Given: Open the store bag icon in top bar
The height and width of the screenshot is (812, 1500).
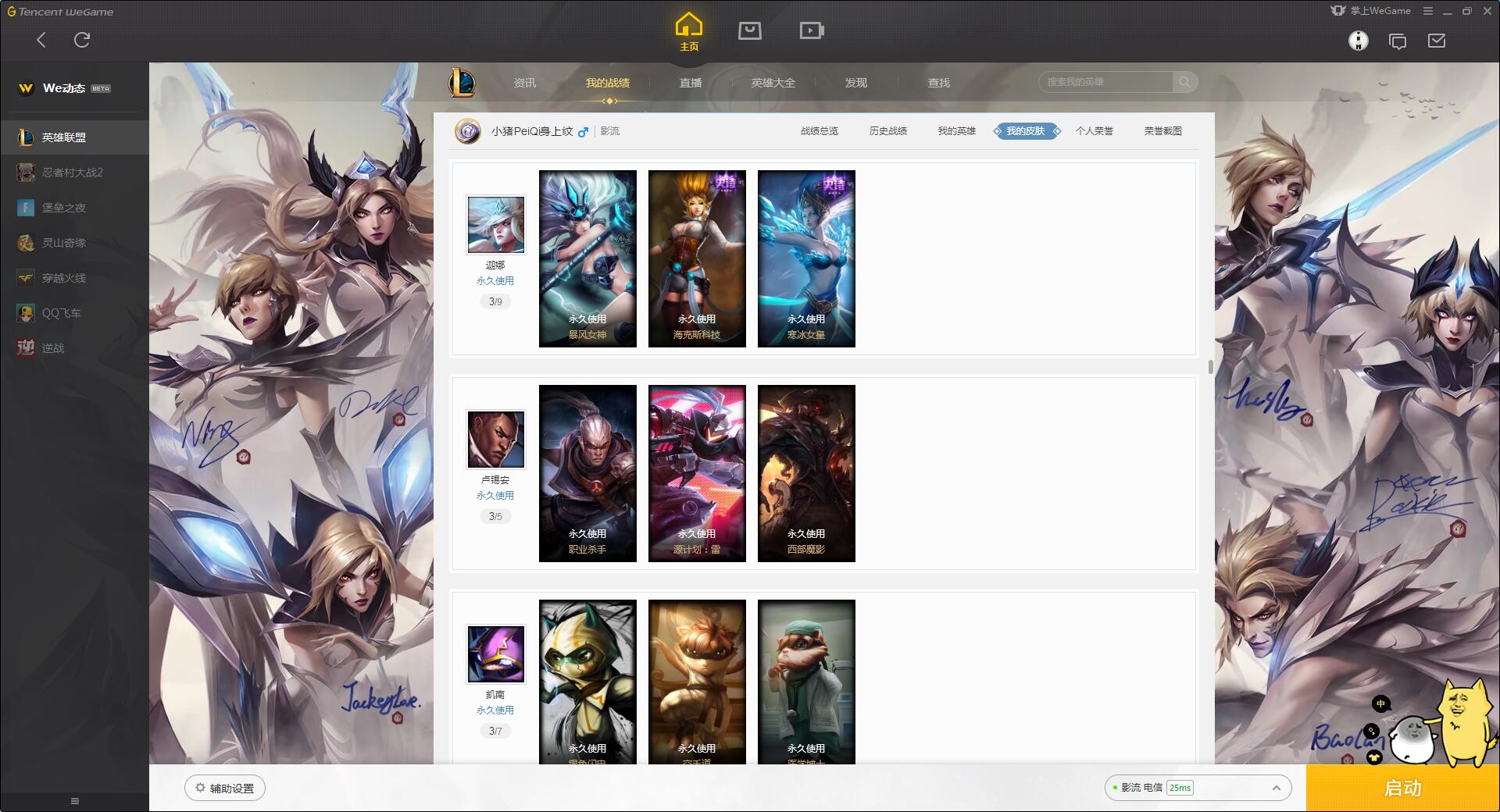Looking at the screenshot, I should (750, 30).
